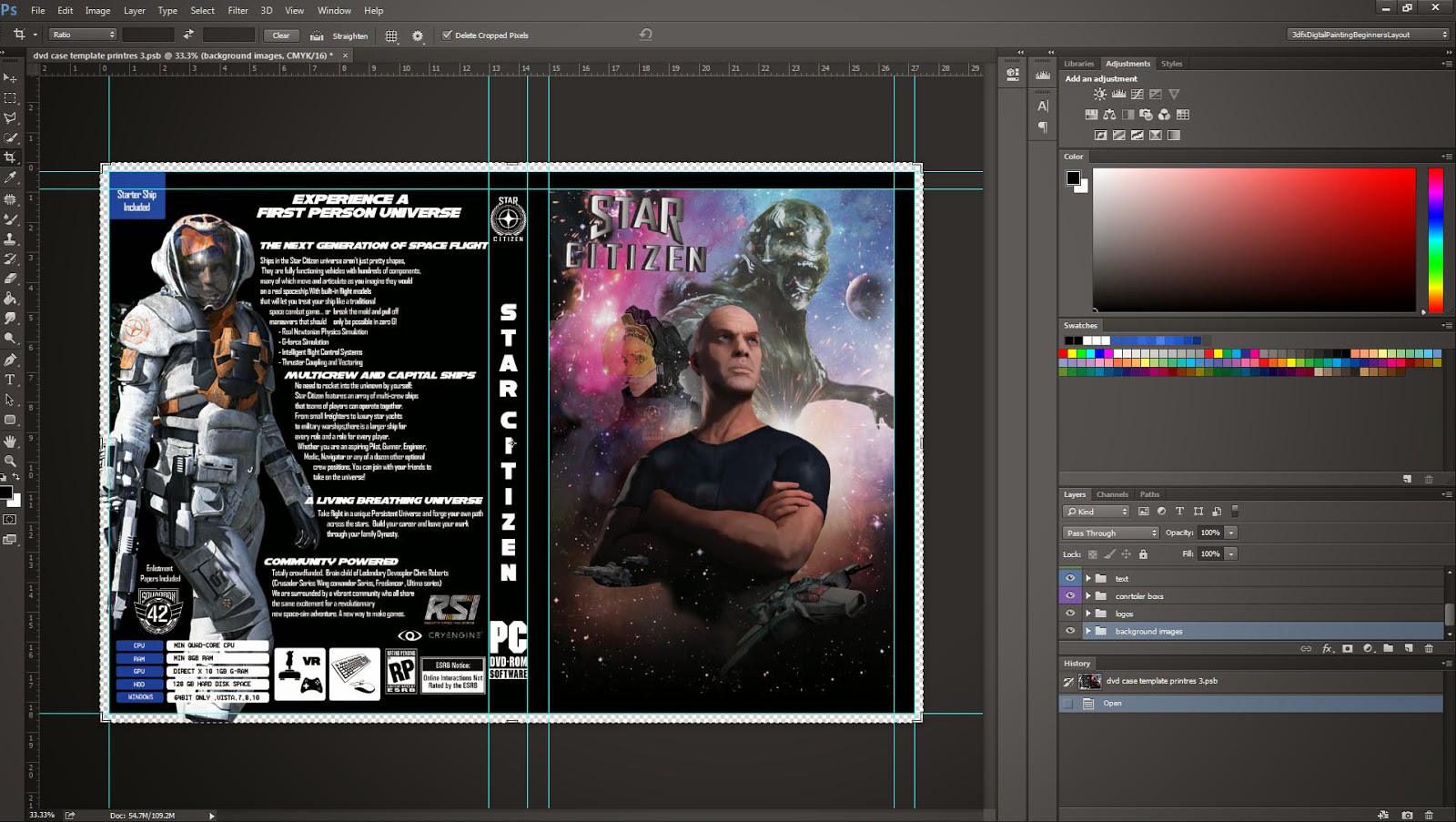
Task: Hide the background images layer group
Action: 1070,631
